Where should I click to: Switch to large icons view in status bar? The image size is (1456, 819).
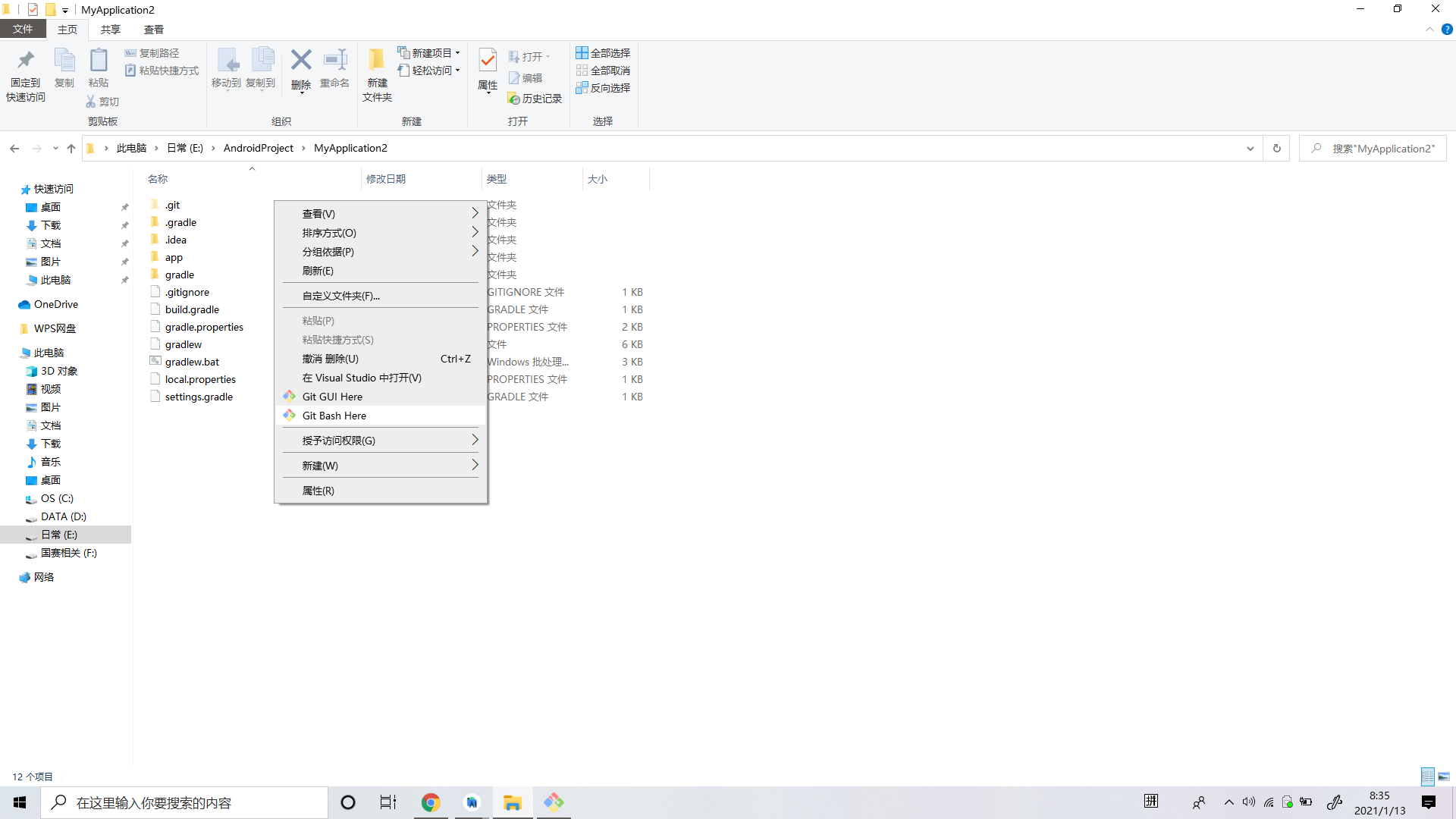point(1443,776)
